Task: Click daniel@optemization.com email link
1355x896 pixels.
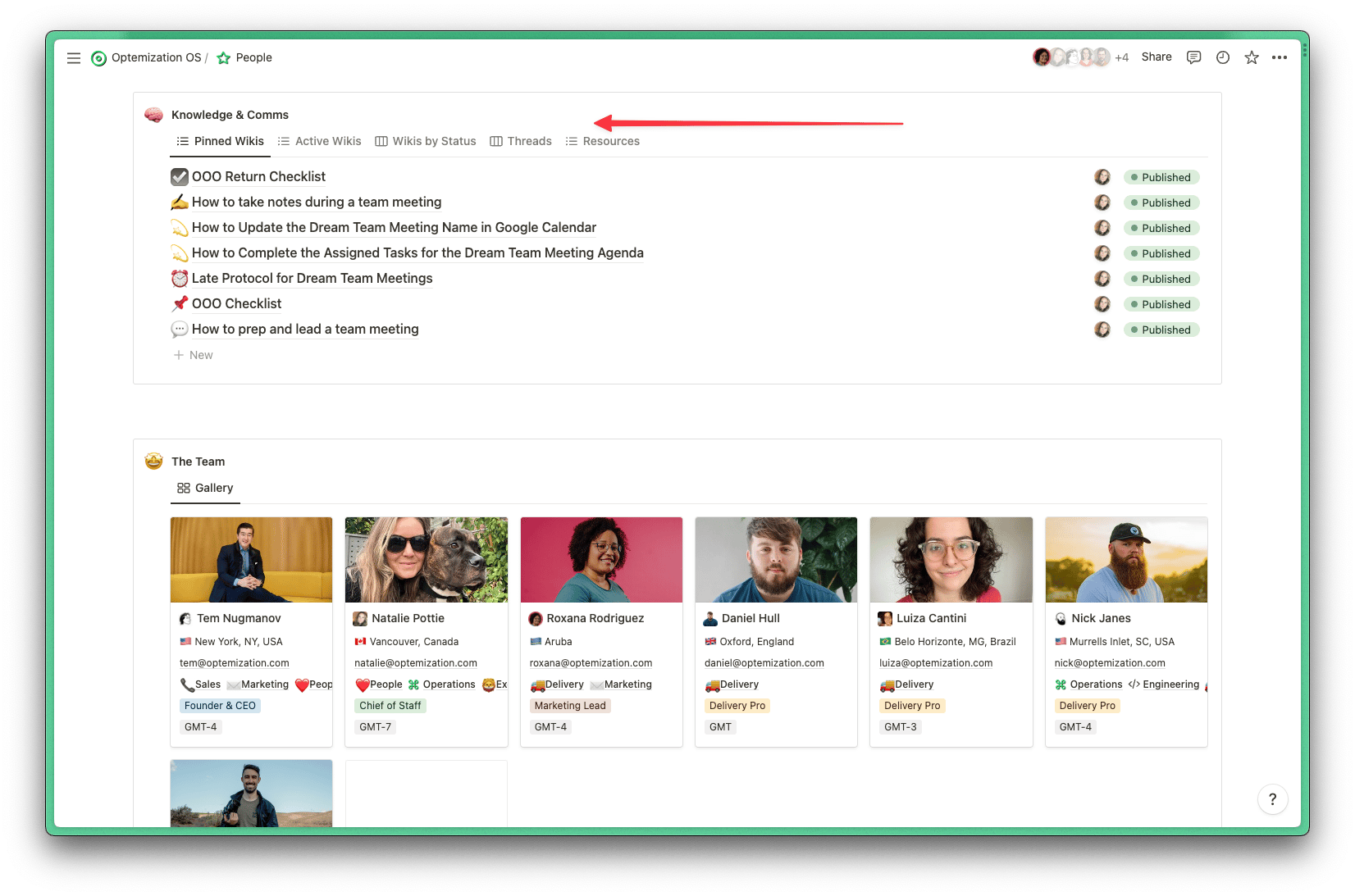Action: (764, 663)
